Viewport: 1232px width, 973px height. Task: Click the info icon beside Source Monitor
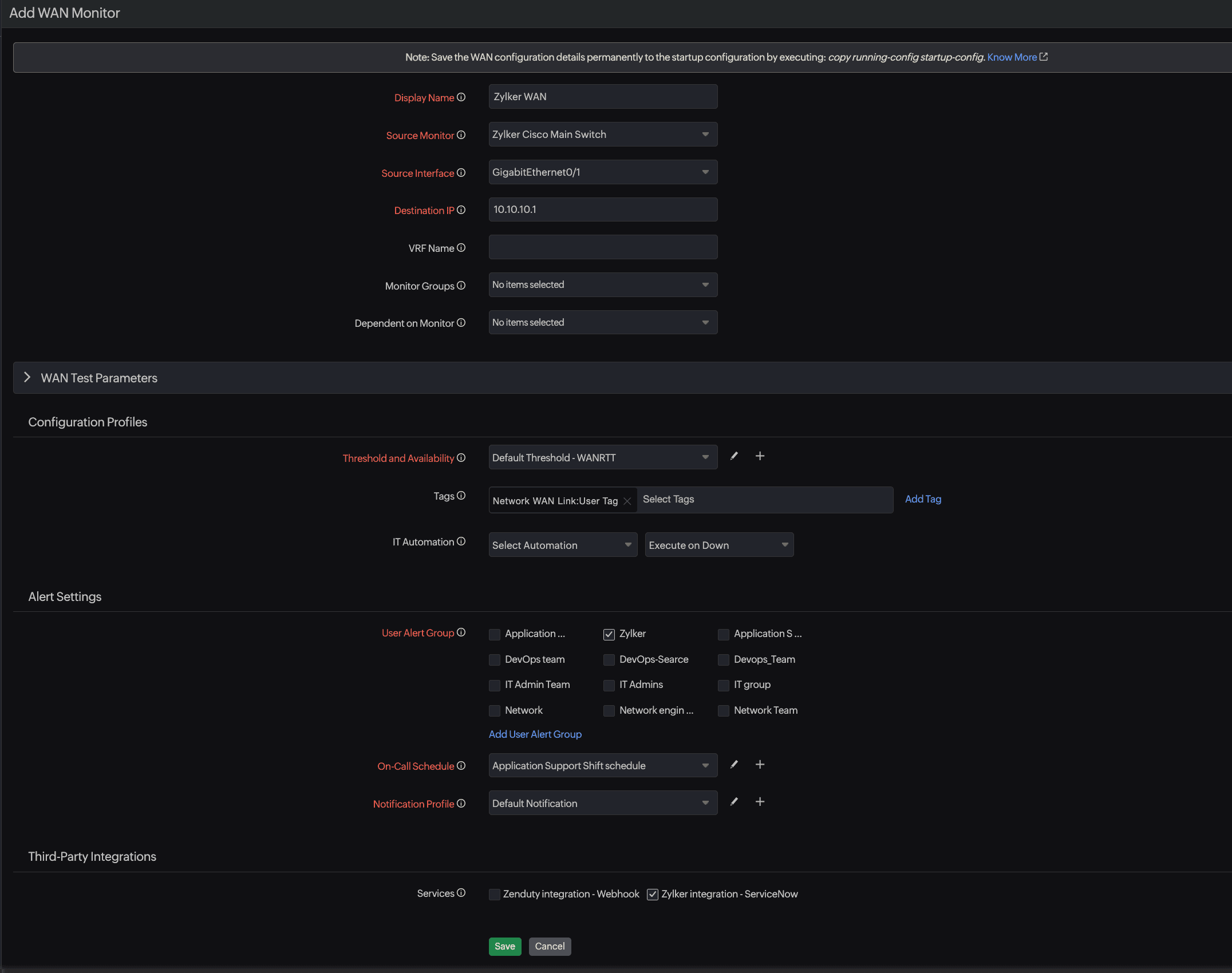[x=461, y=135]
